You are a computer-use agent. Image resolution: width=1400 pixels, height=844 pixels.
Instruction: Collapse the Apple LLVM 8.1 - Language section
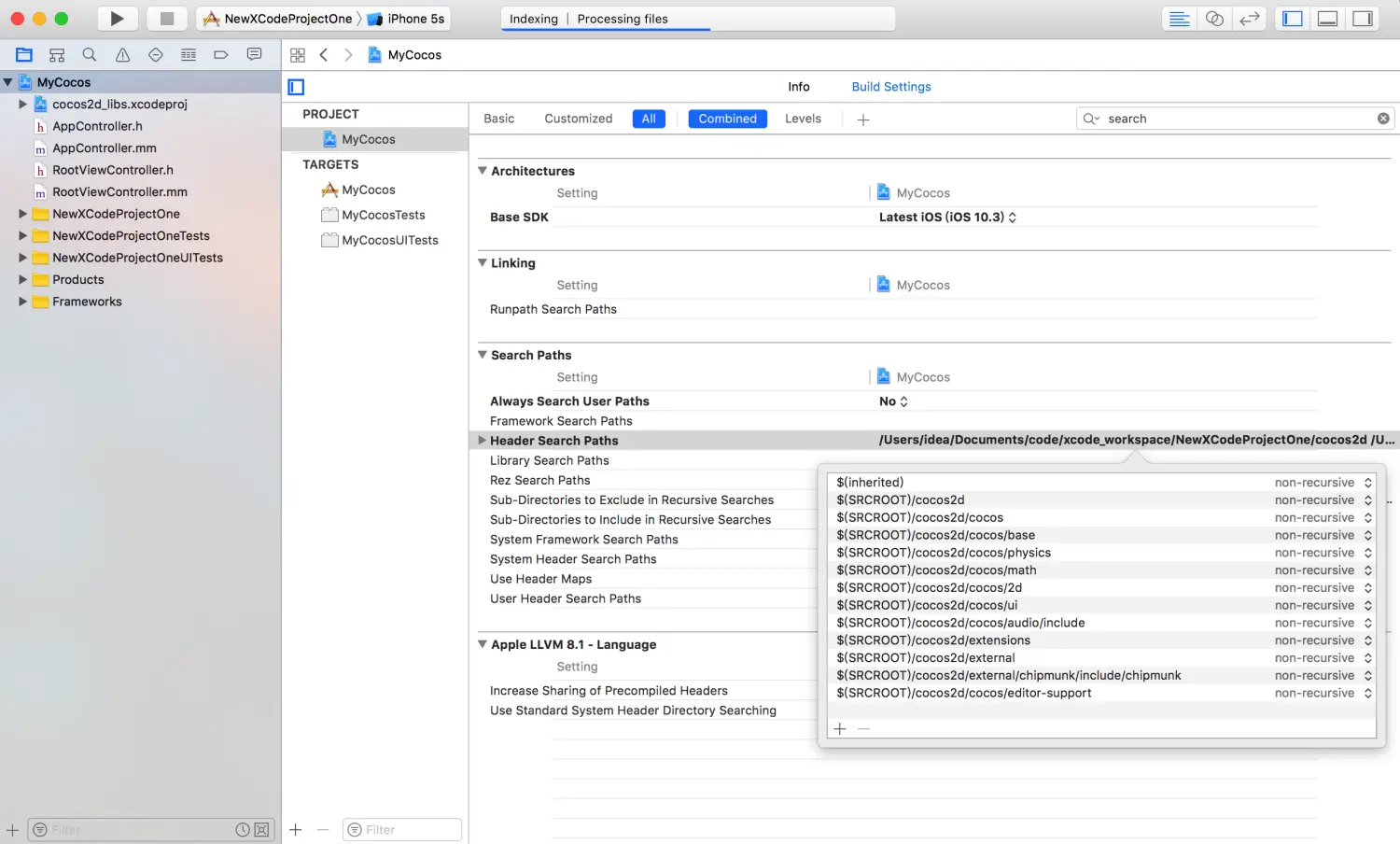coord(483,644)
